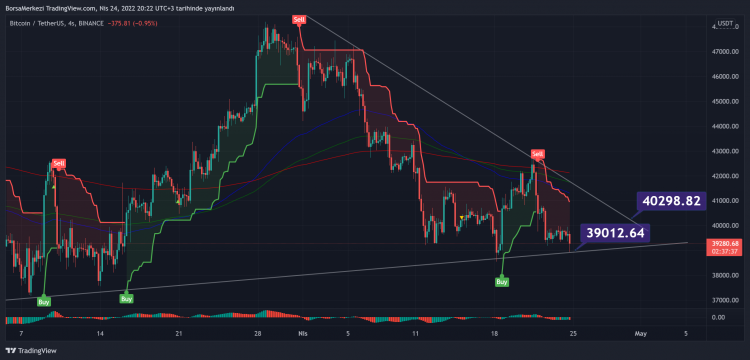Click the Nis month label on the time axis
The height and width of the screenshot is (360, 750).
tap(302, 333)
